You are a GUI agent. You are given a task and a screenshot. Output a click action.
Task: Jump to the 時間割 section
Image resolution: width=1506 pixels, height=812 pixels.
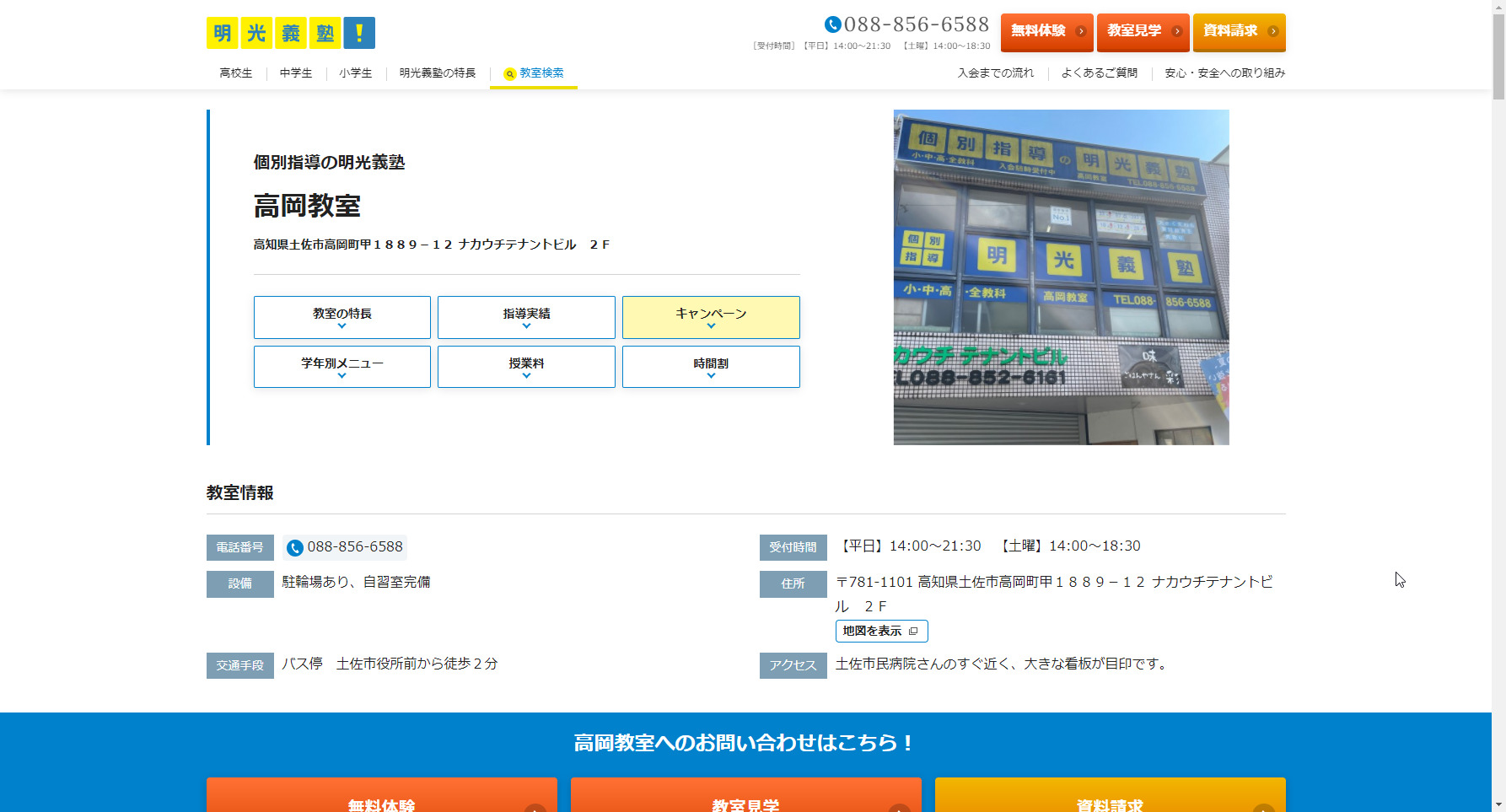(x=711, y=367)
